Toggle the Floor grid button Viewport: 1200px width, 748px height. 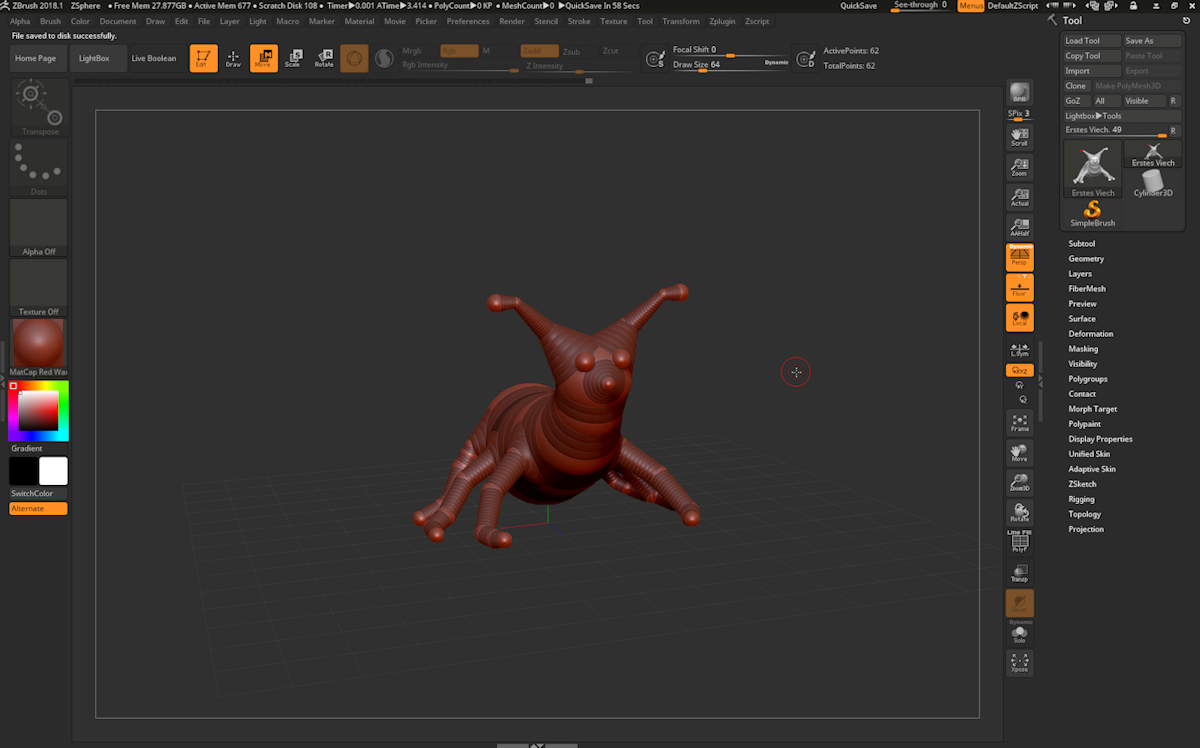click(1019, 288)
